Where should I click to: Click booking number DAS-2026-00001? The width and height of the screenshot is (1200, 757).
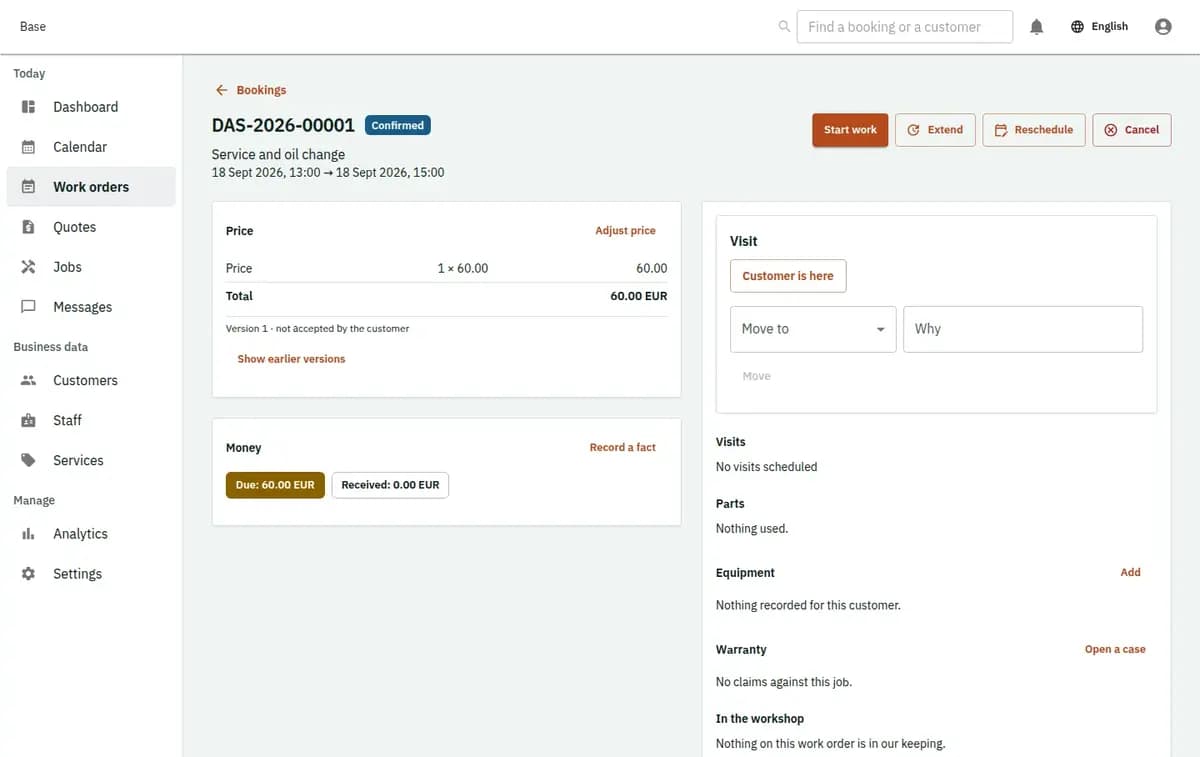tap(283, 126)
